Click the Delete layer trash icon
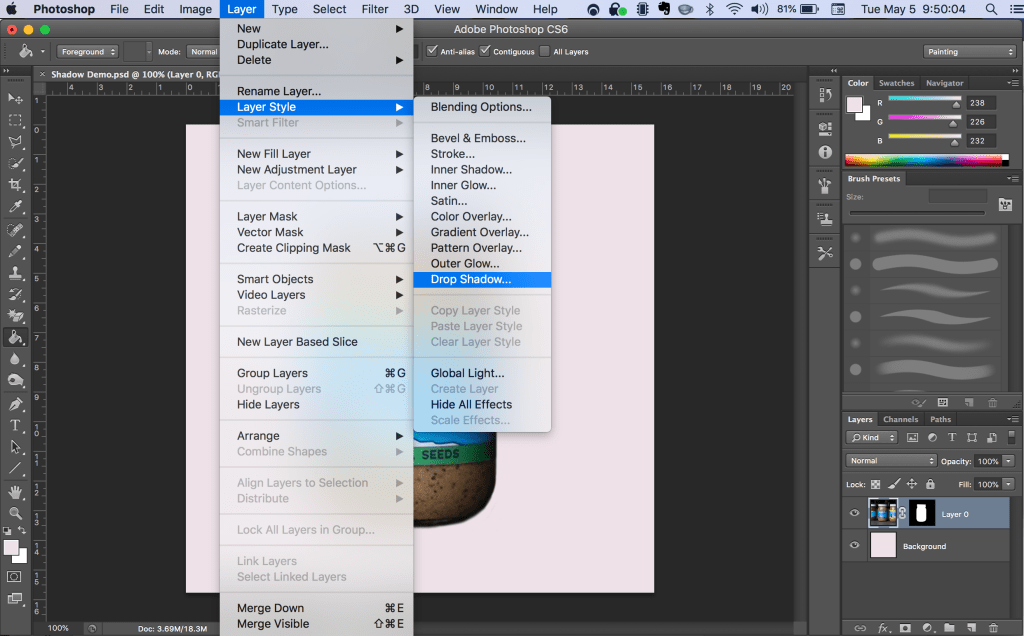Screen dimensions: 1024x636 (x=993, y=627)
